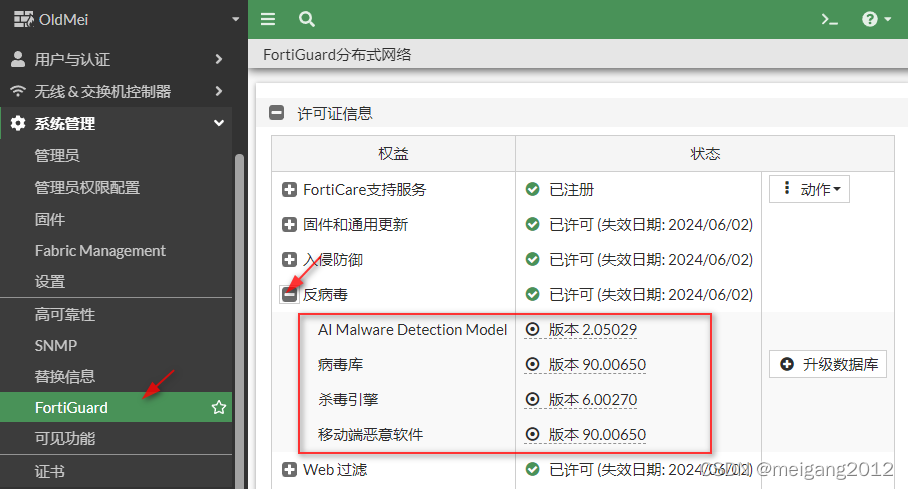Click the 病毒库 row label
908x489 pixels.
pyautogui.click(x=340, y=364)
